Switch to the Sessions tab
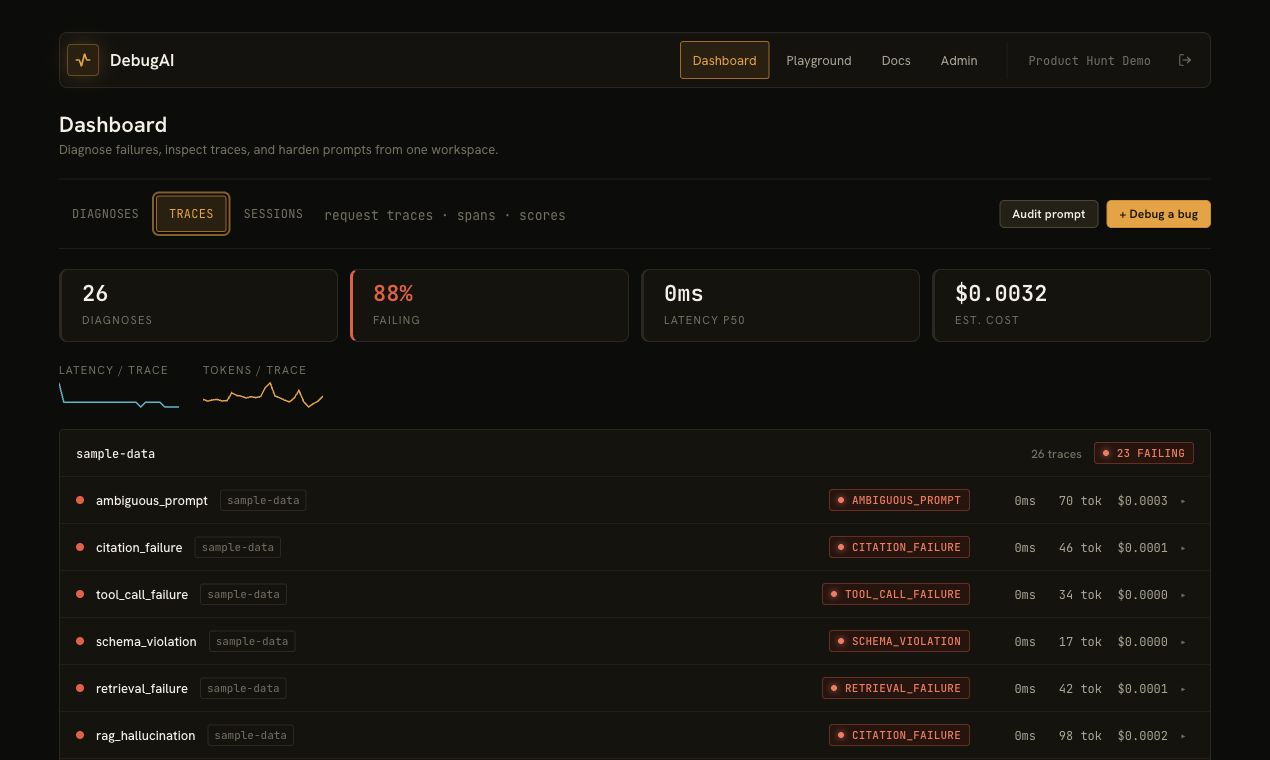This screenshot has width=1270, height=760. click(x=273, y=214)
